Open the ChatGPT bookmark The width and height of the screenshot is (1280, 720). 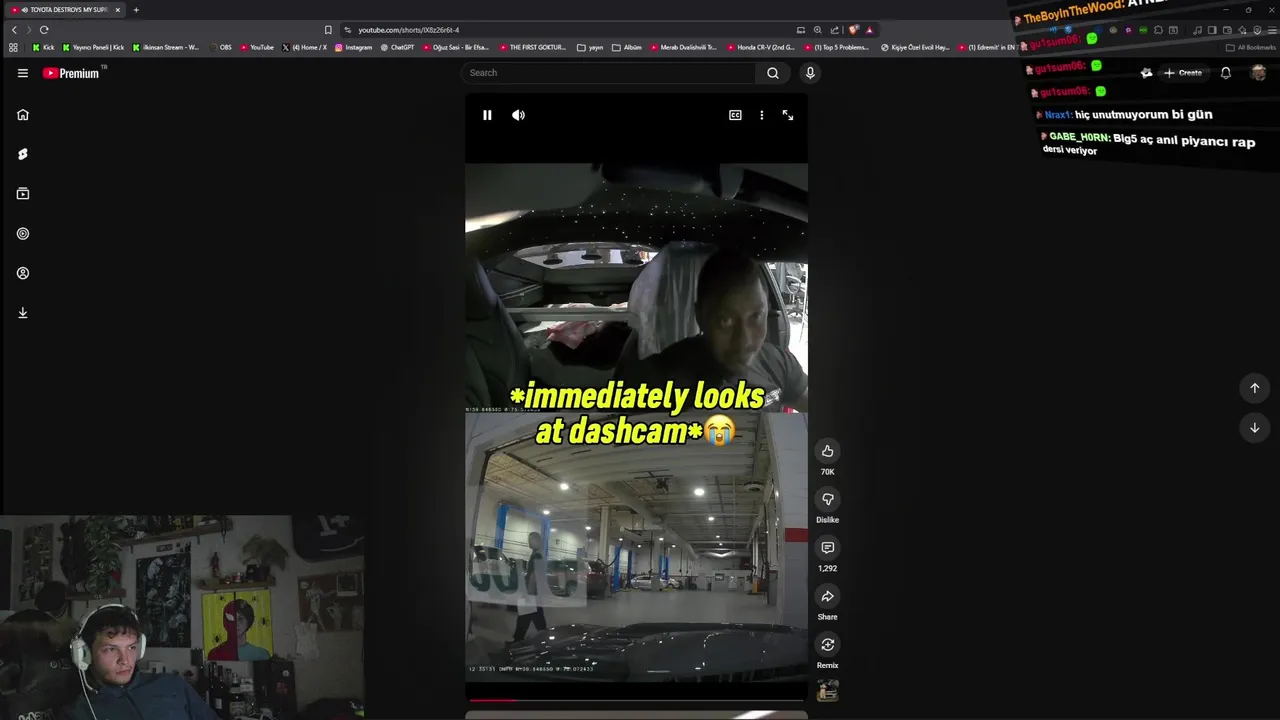(397, 47)
